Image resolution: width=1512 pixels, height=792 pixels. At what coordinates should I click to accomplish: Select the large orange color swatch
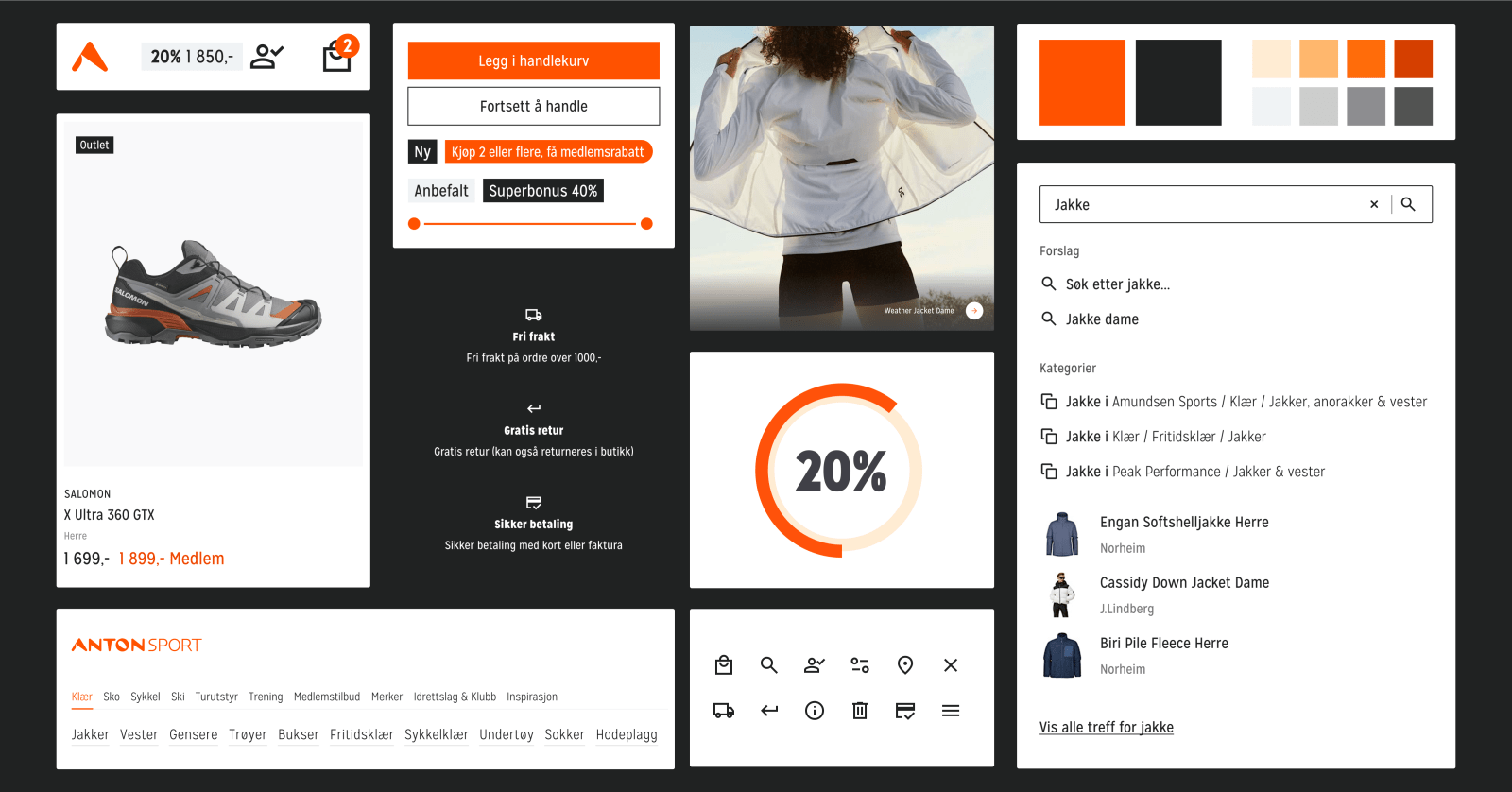coord(1082,82)
